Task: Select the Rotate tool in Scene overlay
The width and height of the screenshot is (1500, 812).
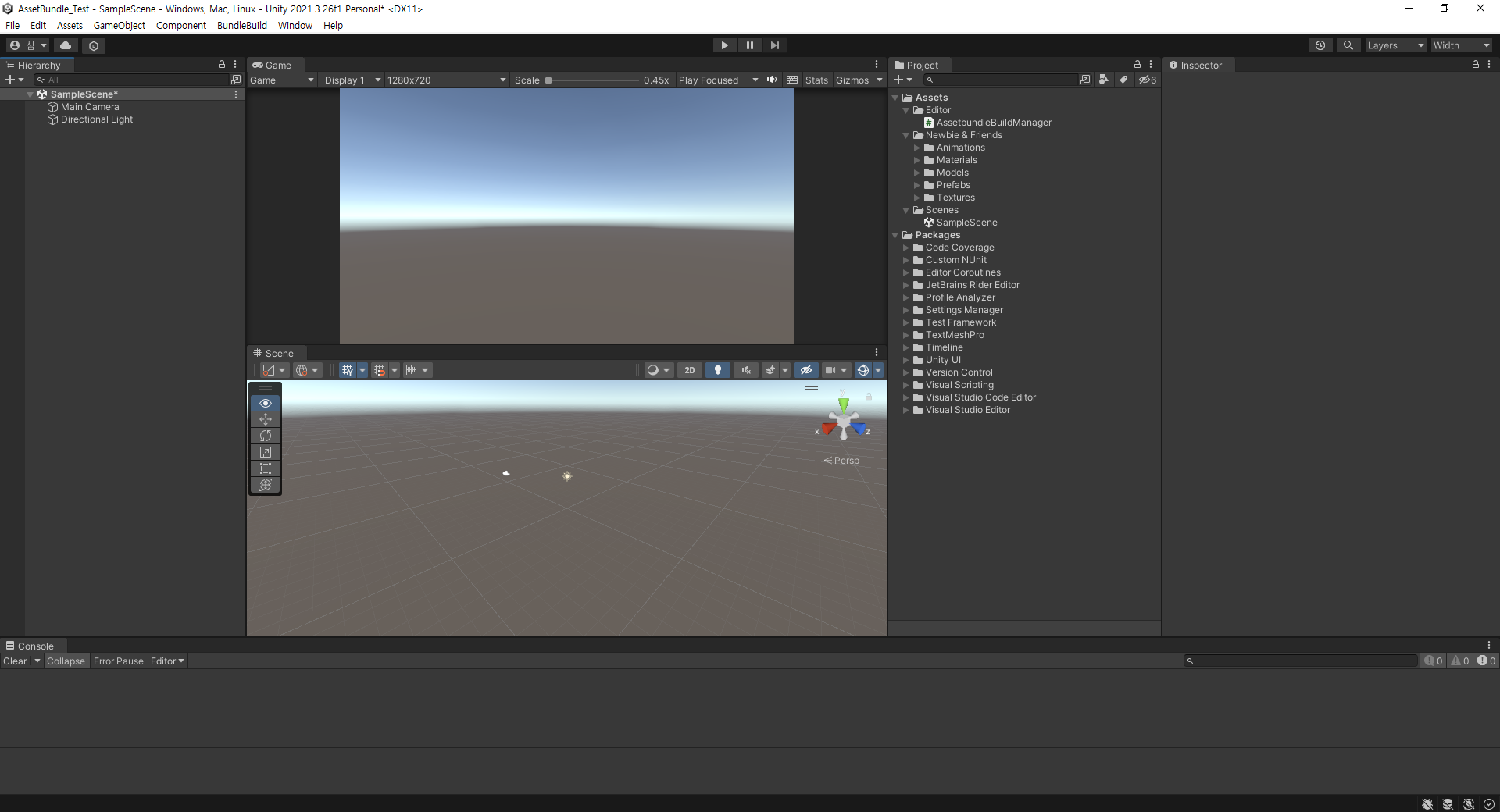Action: pos(266,436)
